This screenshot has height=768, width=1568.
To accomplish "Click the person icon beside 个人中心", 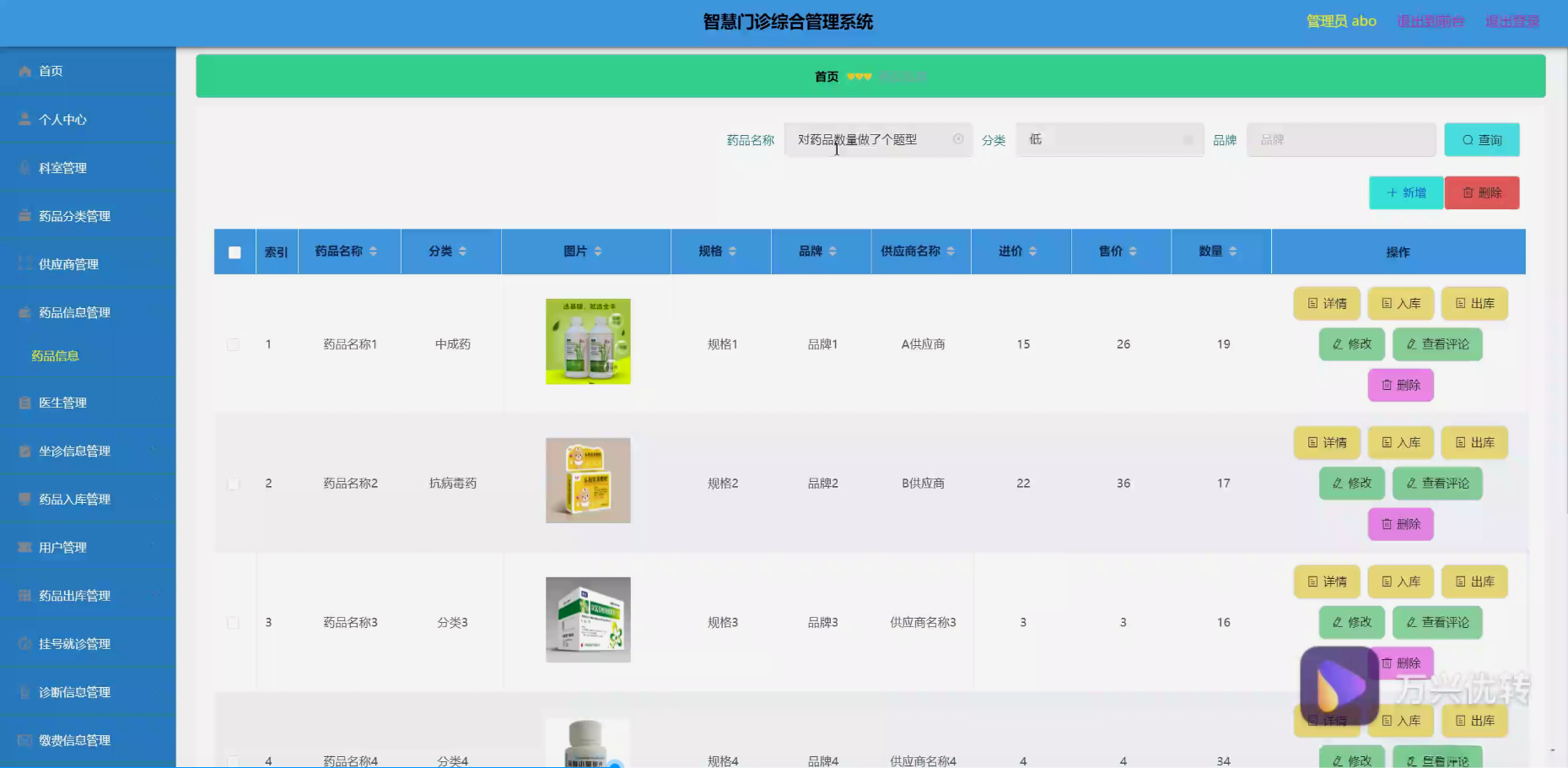I will [x=24, y=120].
